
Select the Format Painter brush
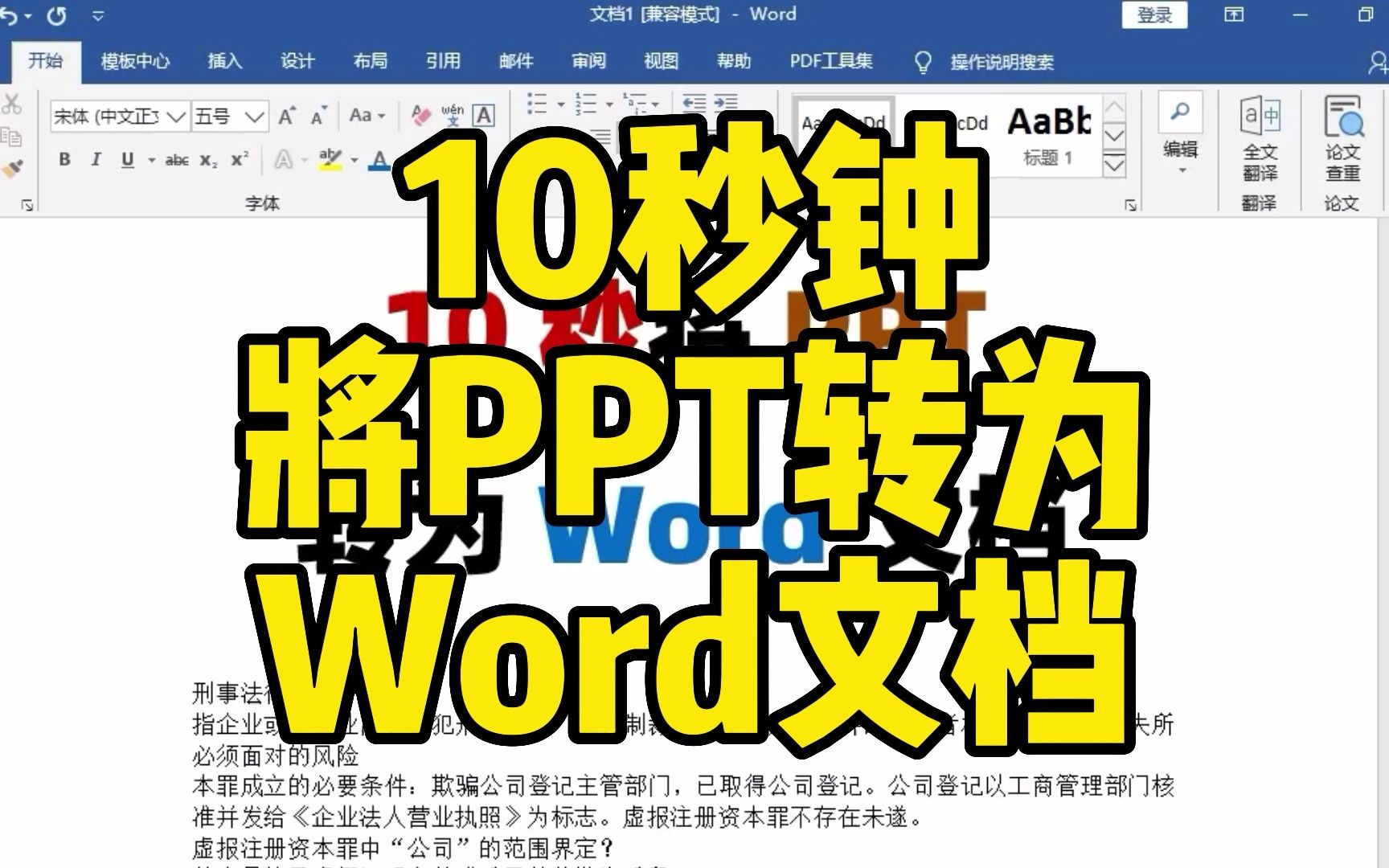click(x=11, y=169)
